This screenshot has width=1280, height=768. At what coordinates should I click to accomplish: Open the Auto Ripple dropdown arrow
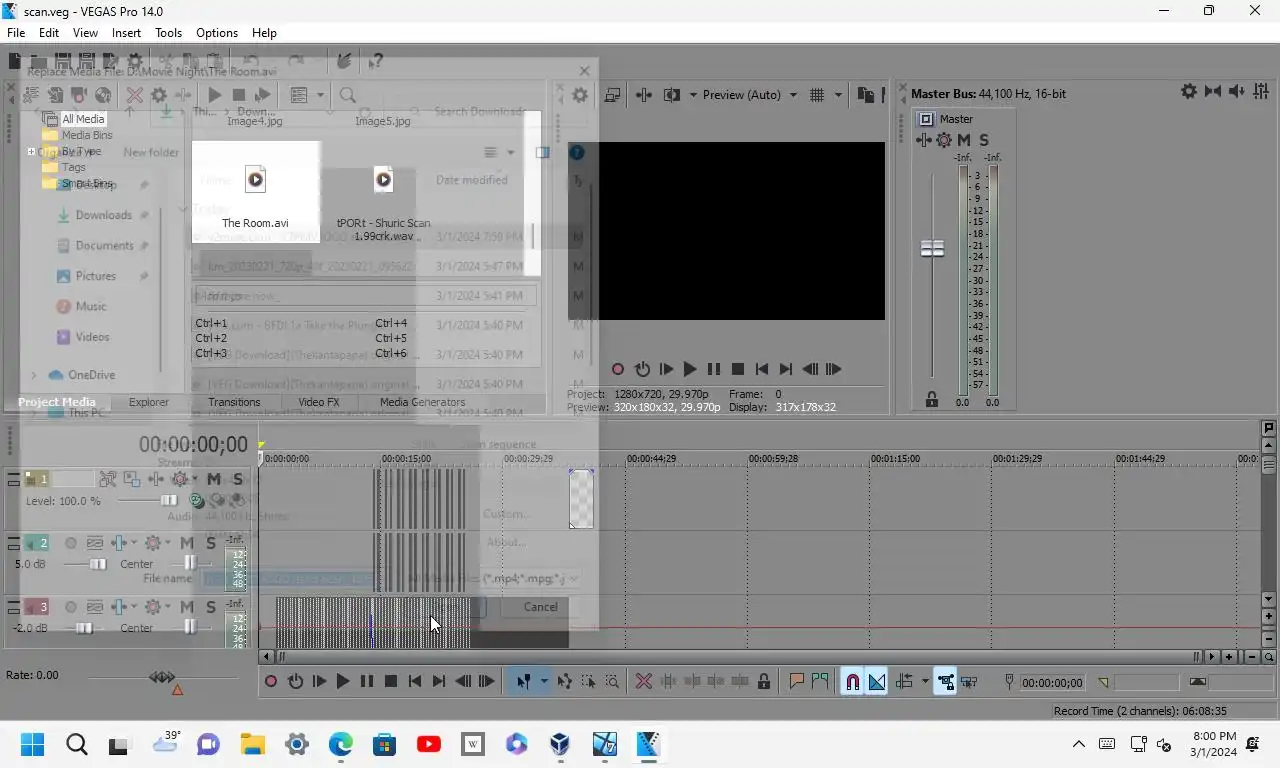tap(925, 682)
